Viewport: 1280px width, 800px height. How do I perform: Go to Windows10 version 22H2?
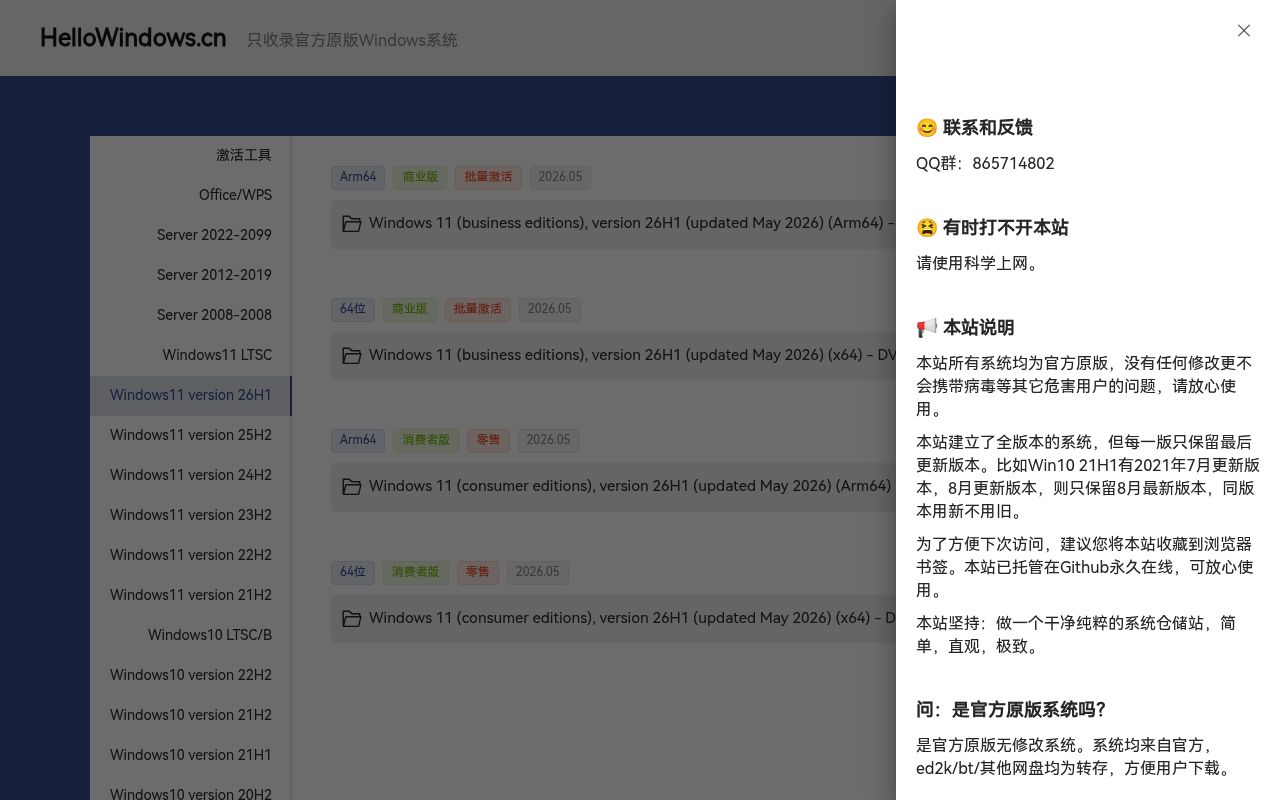click(x=191, y=675)
